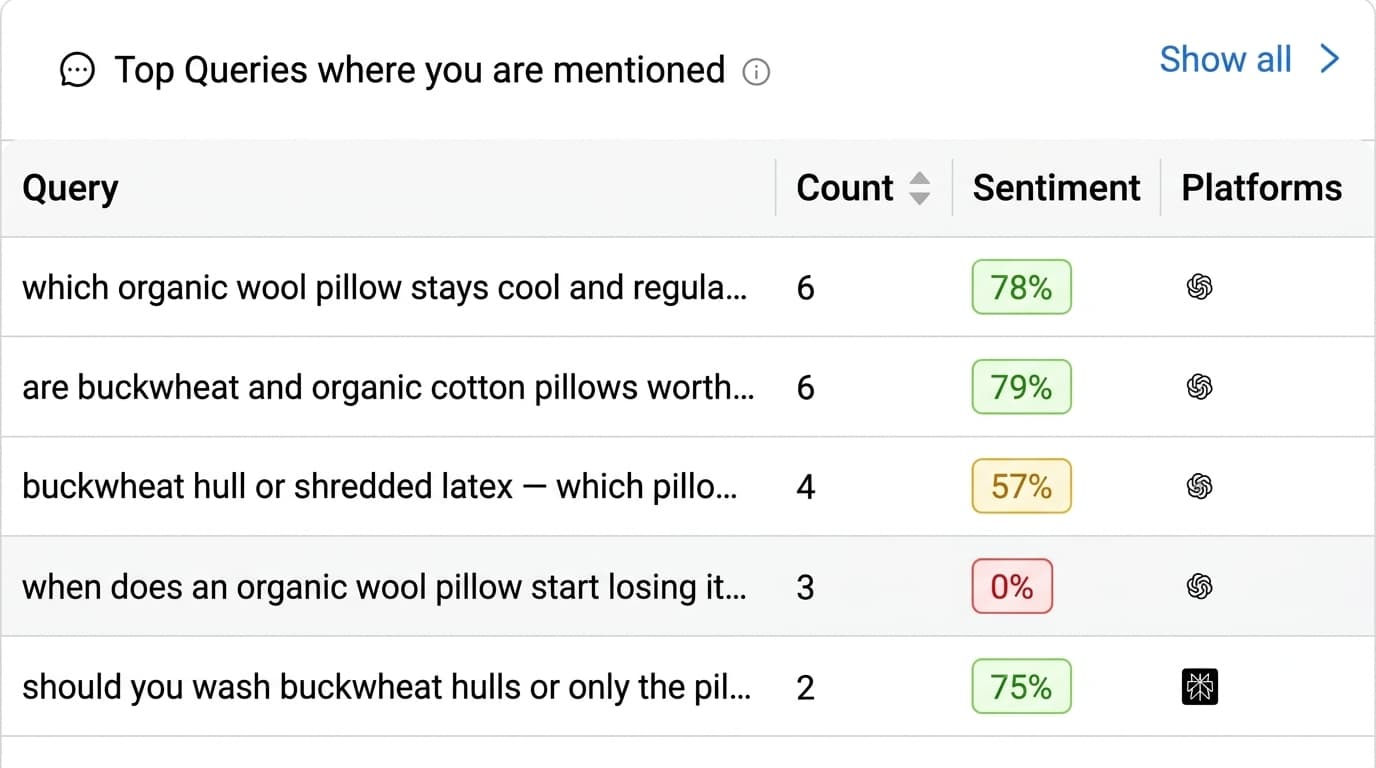Open the Show all link

click(x=1225, y=60)
